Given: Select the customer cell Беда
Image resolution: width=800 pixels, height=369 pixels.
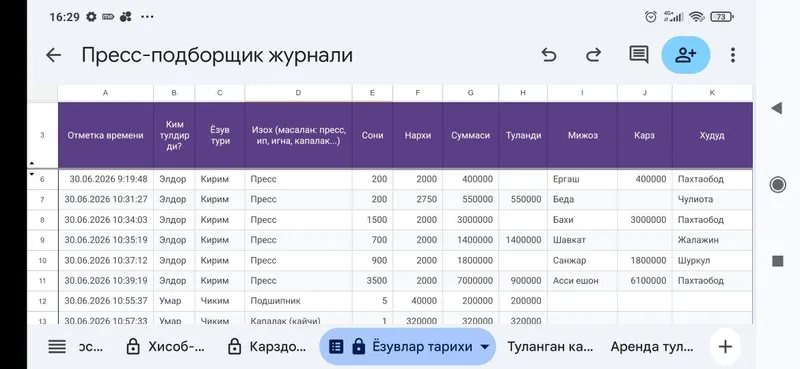Looking at the screenshot, I should click(x=583, y=200).
